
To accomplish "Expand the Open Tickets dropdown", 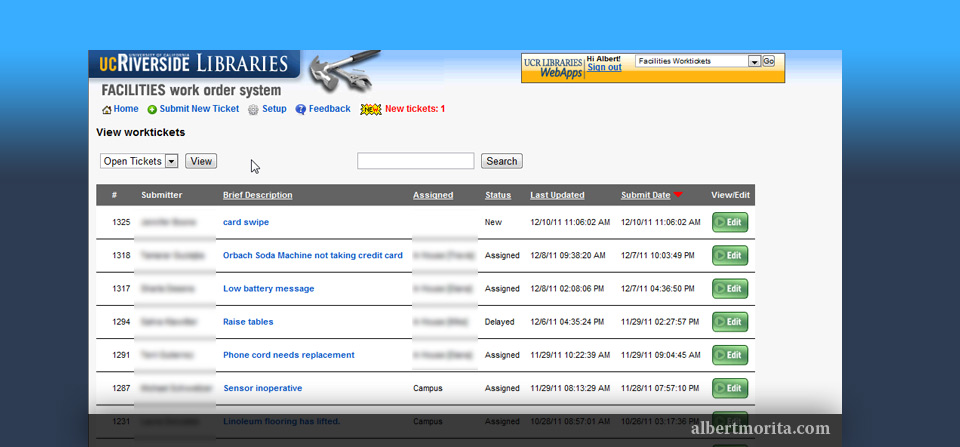I will (171, 161).
